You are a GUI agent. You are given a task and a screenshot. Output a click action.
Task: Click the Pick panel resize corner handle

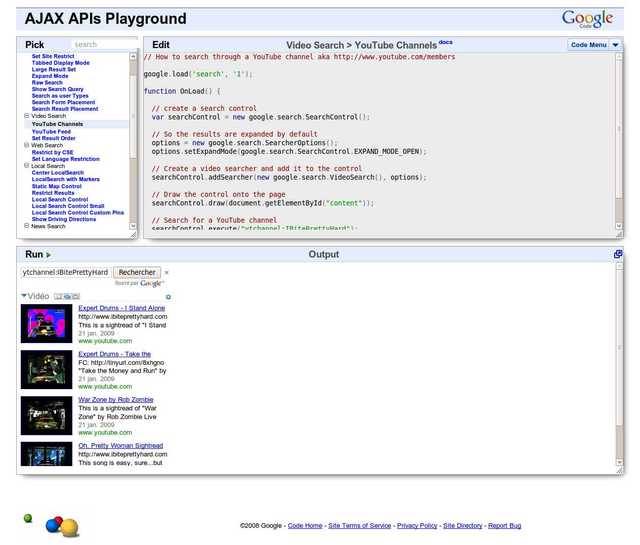pyautogui.click(x=133, y=235)
